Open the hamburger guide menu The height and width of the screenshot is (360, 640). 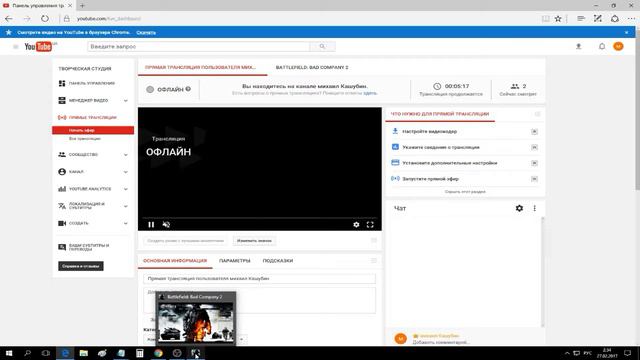point(16,47)
